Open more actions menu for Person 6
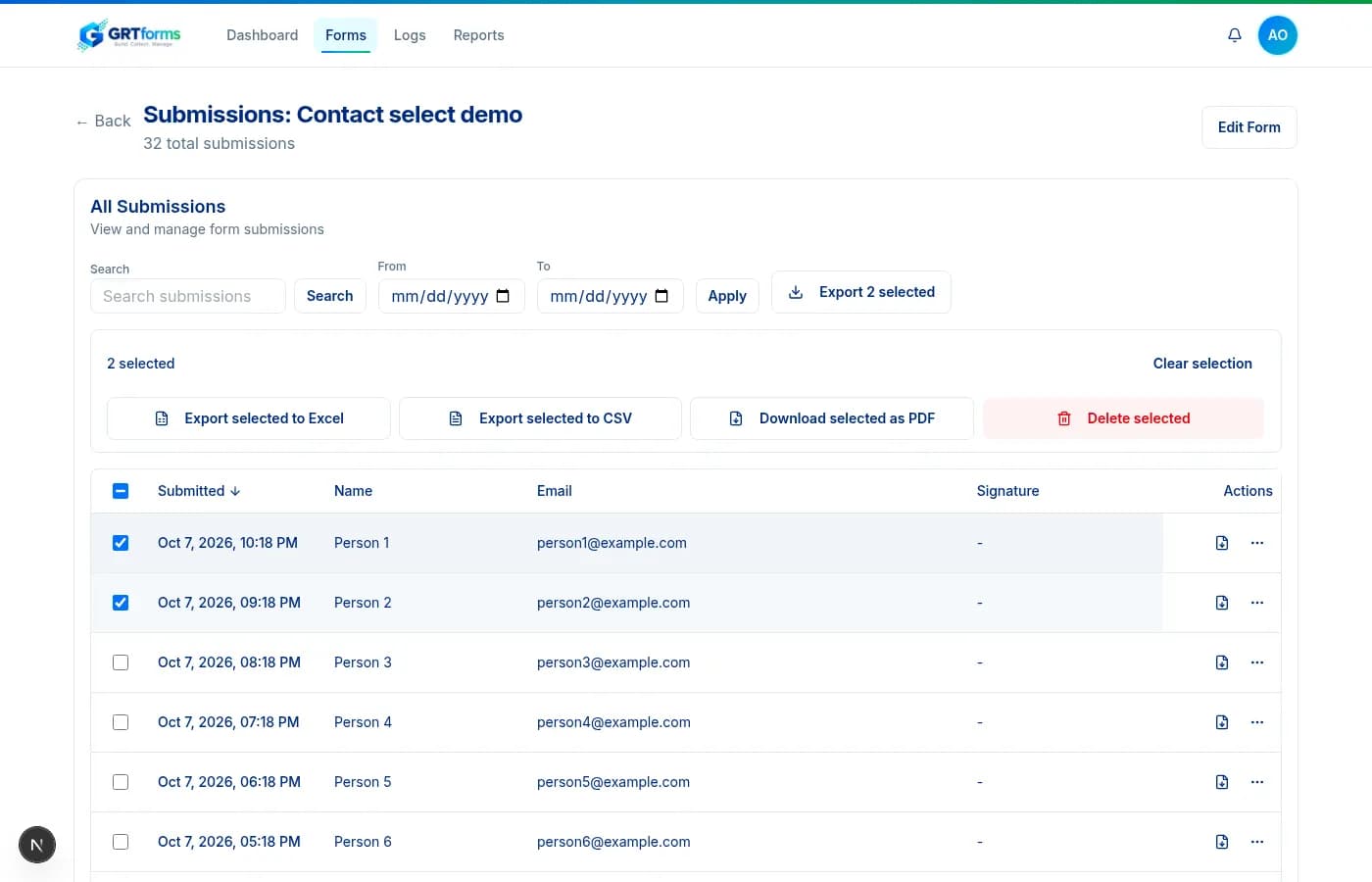1372x882 pixels. (1257, 842)
